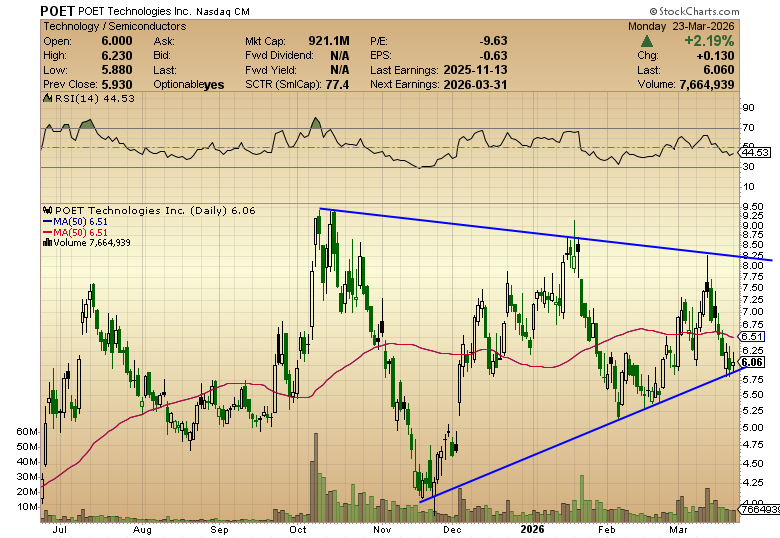Image resolution: width=780 pixels, height=538 pixels.
Task: Click the Dec label on the time axis
Action: [452, 530]
